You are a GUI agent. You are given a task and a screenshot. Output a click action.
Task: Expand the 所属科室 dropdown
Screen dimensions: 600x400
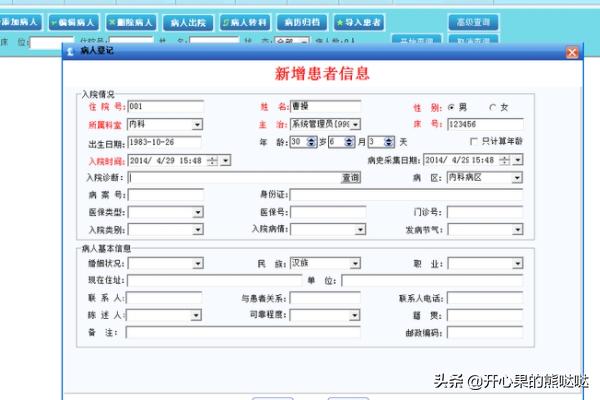[x=197, y=125]
